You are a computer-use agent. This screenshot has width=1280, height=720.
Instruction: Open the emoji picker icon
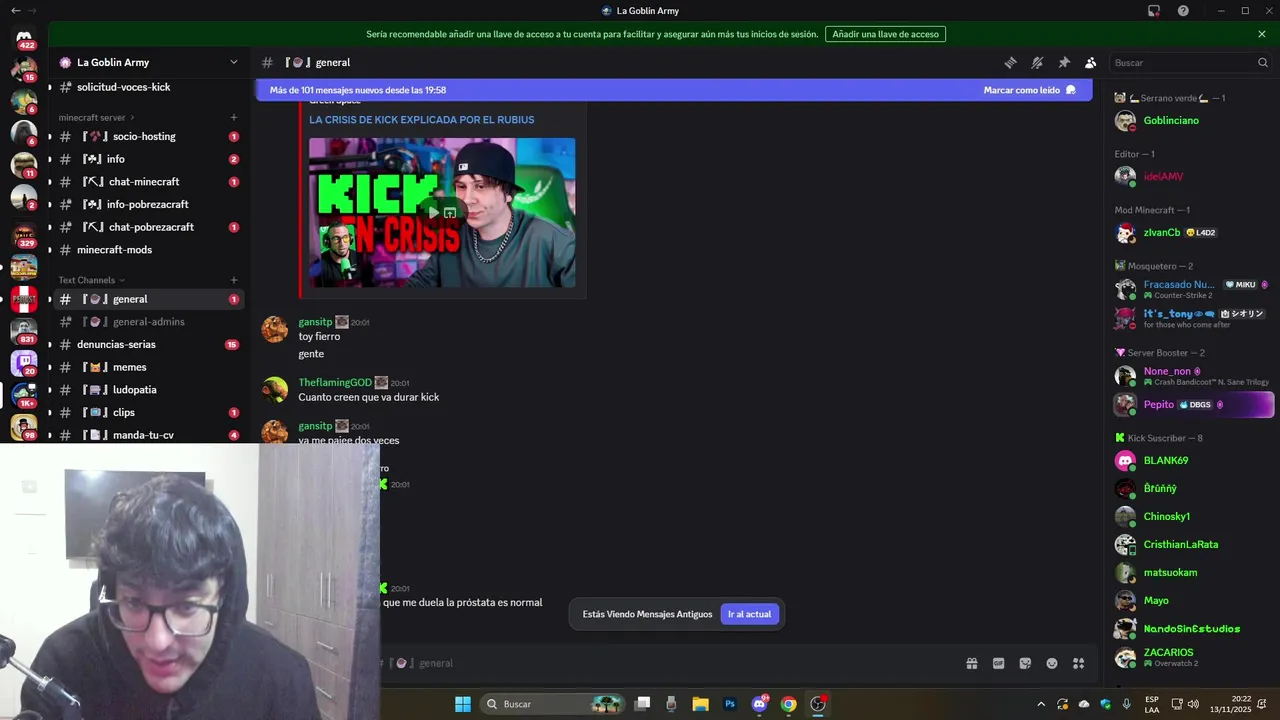(x=1052, y=663)
